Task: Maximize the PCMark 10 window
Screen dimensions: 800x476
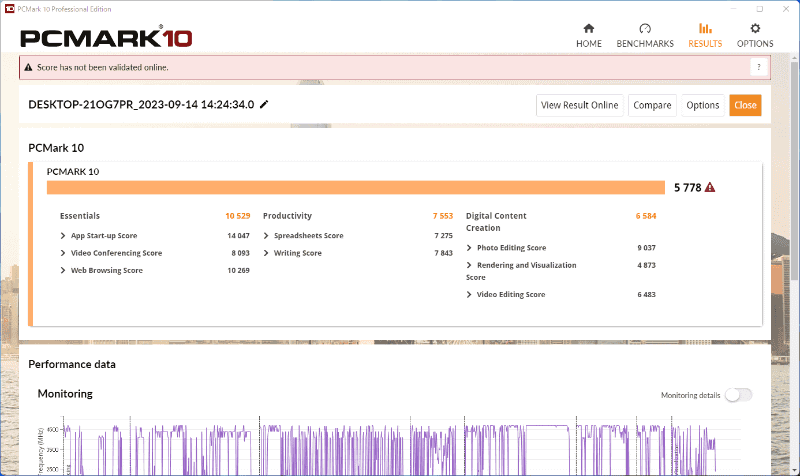Action: pos(760,9)
